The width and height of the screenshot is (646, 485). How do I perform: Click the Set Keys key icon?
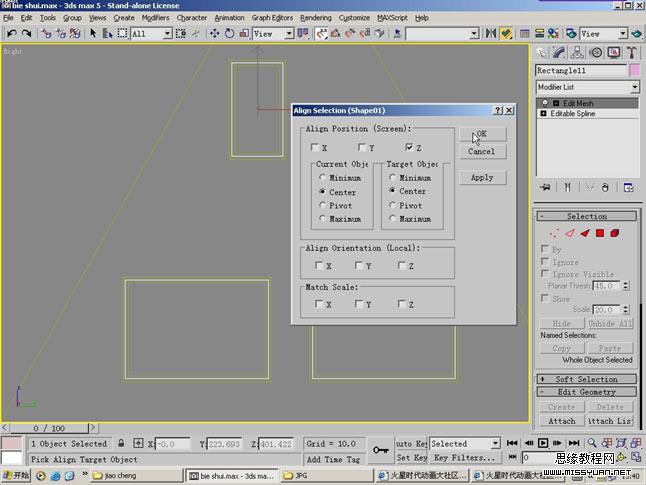coord(381,450)
